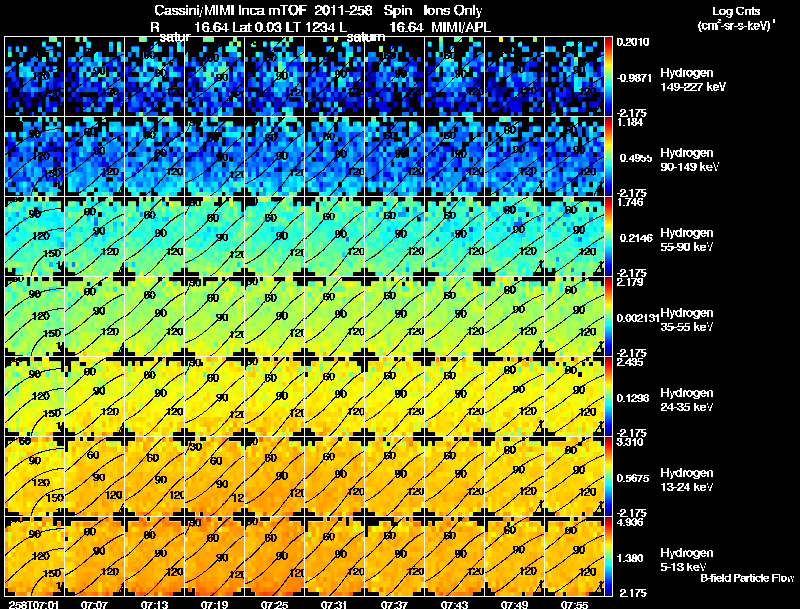Viewport: 800px width, 609px height.
Task: Click the 'Hydrogen 149-227 keV' row label
Action: (x=692, y=80)
